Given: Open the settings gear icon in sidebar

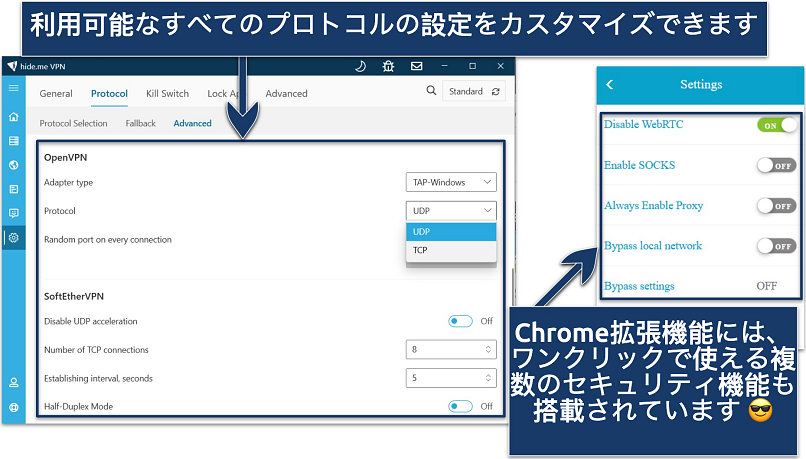Looking at the screenshot, I should [x=14, y=237].
